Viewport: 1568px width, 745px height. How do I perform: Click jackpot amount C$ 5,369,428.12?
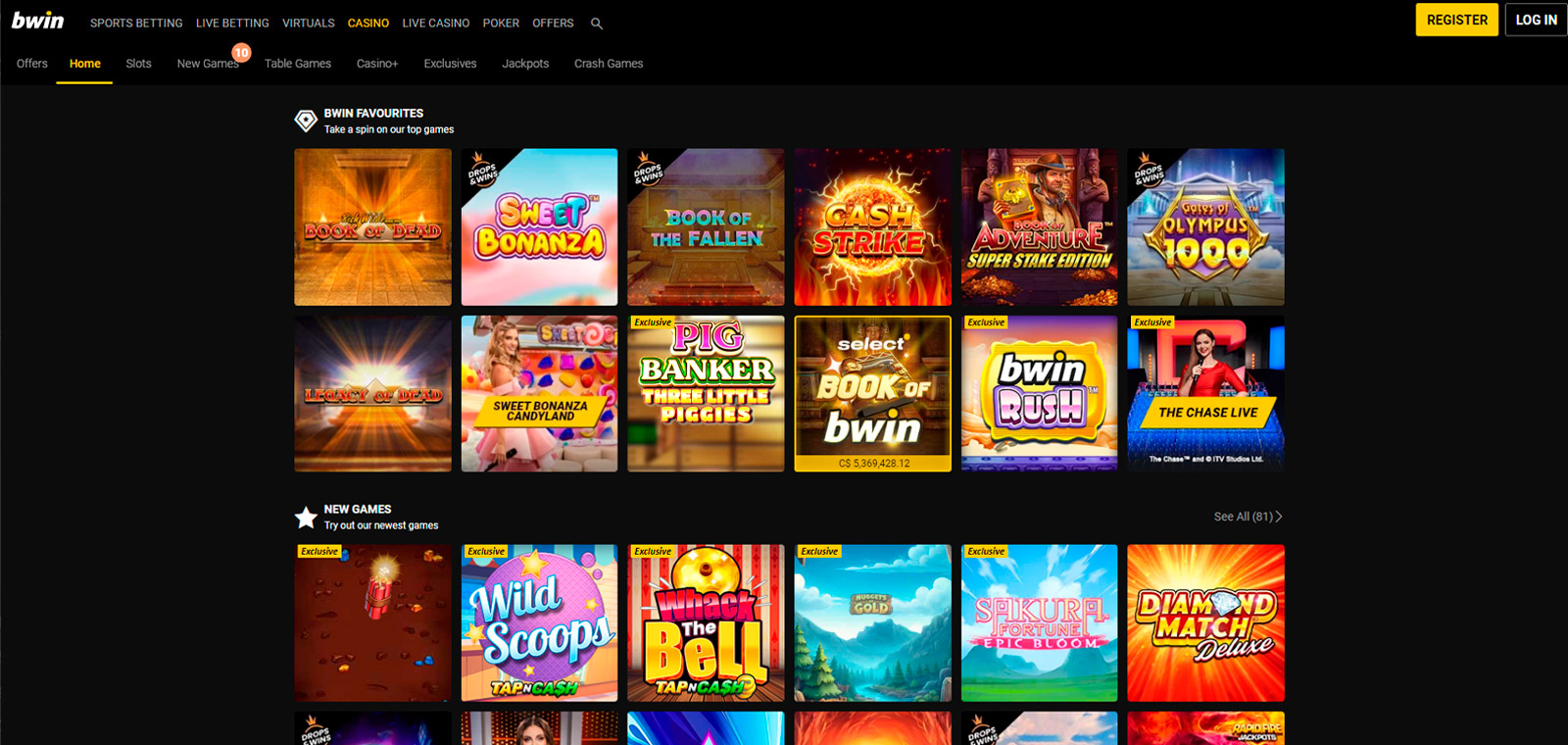[x=873, y=464]
